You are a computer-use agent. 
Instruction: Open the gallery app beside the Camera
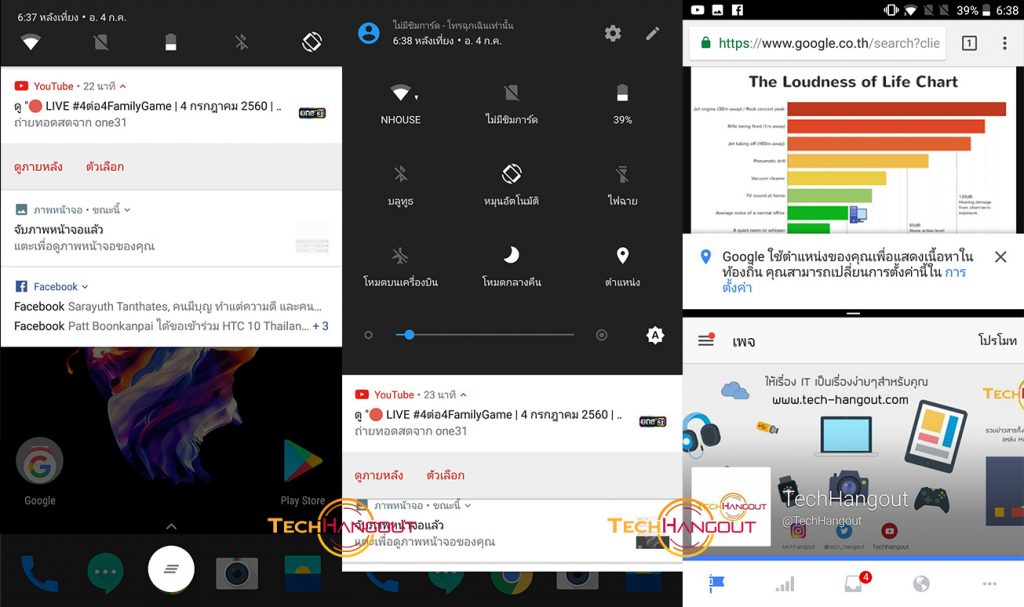[302, 573]
